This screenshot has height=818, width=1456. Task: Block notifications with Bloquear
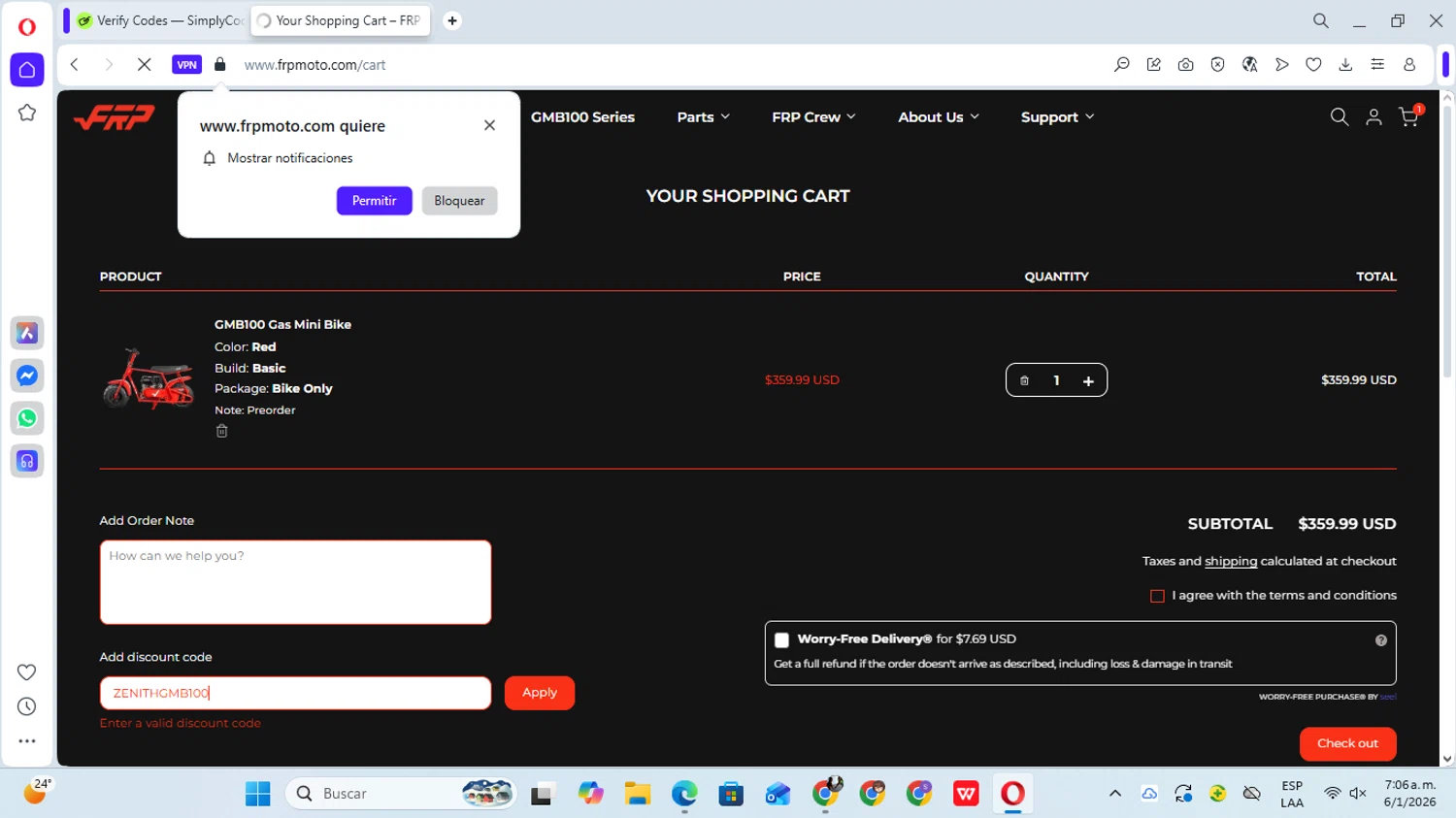pos(459,201)
